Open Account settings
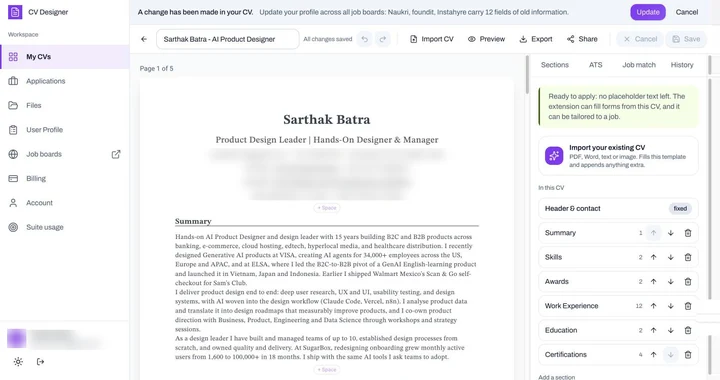Screen dimensions: 720x380 tap(65, 203)
